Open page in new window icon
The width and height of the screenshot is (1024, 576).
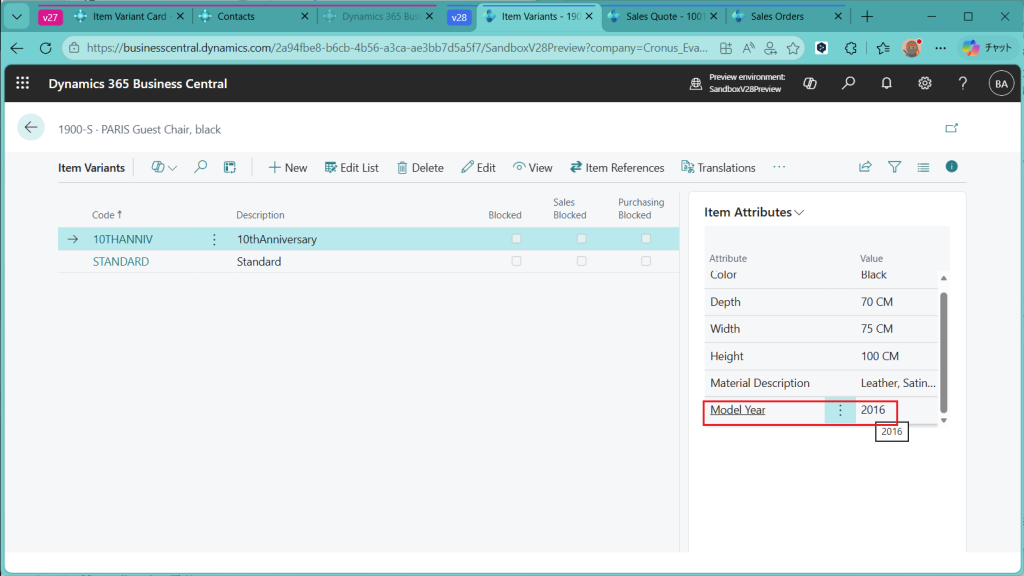click(x=951, y=128)
